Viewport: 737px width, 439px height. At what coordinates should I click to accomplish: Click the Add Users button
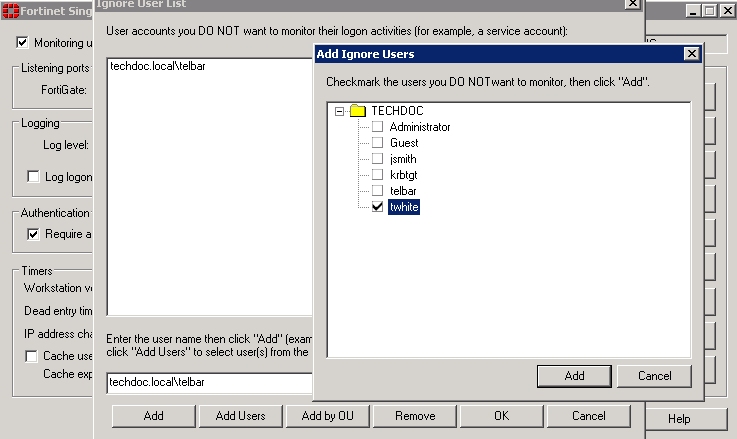pos(240,416)
